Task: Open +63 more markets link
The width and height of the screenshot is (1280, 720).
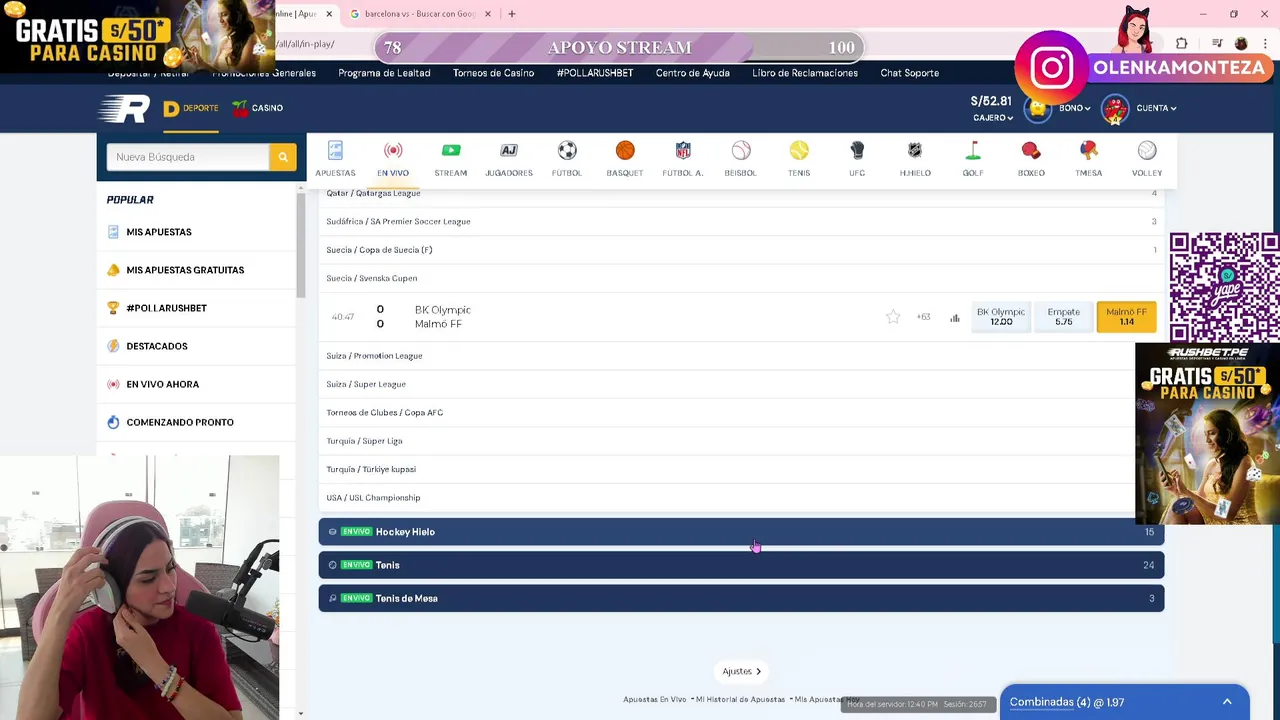Action: click(923, 317)
